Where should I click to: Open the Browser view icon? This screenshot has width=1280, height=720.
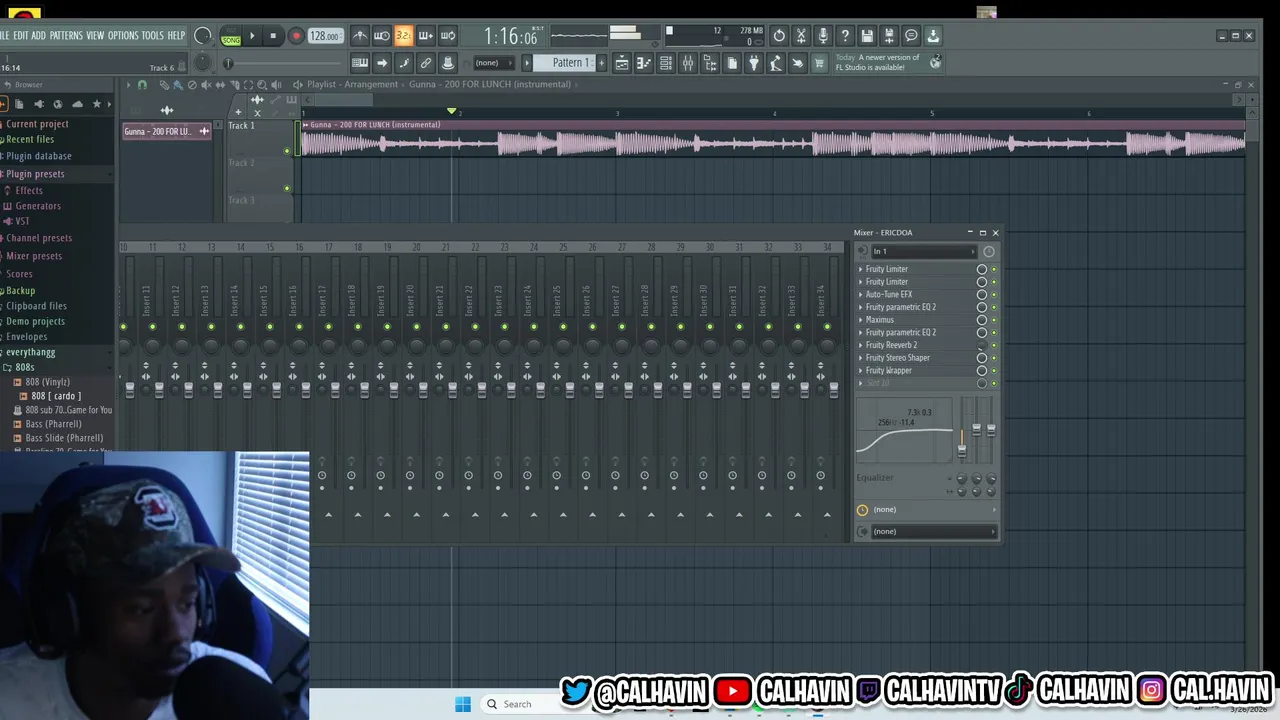click(x=709, y=63)
